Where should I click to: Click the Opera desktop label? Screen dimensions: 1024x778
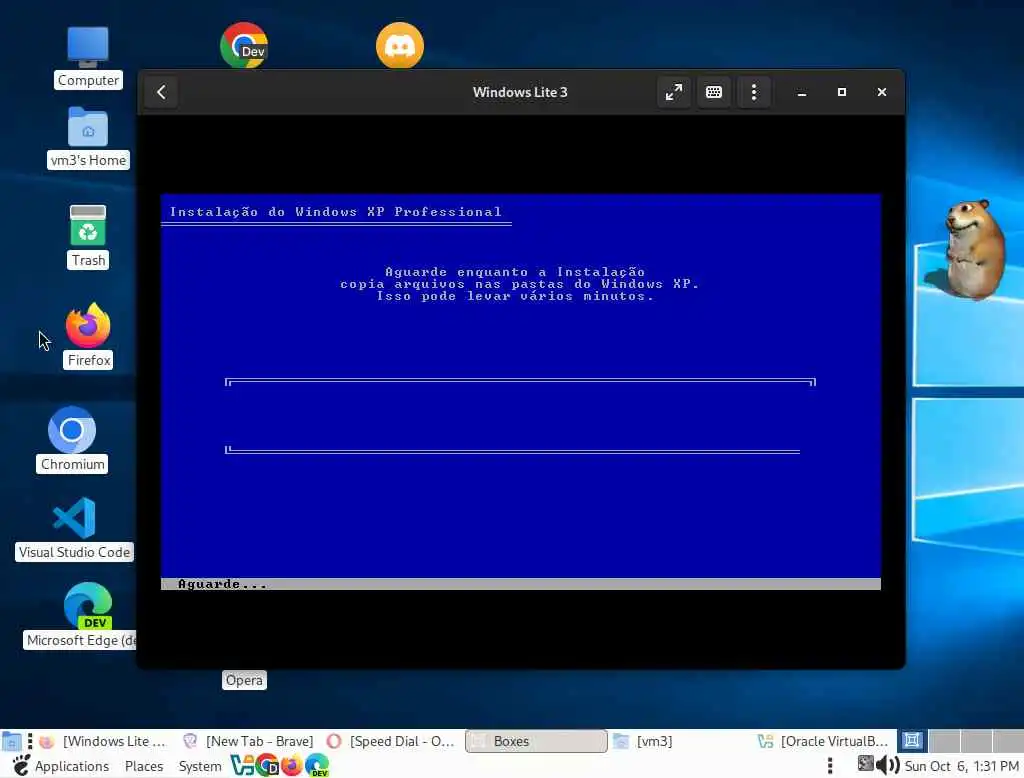[x=244, y=680]
